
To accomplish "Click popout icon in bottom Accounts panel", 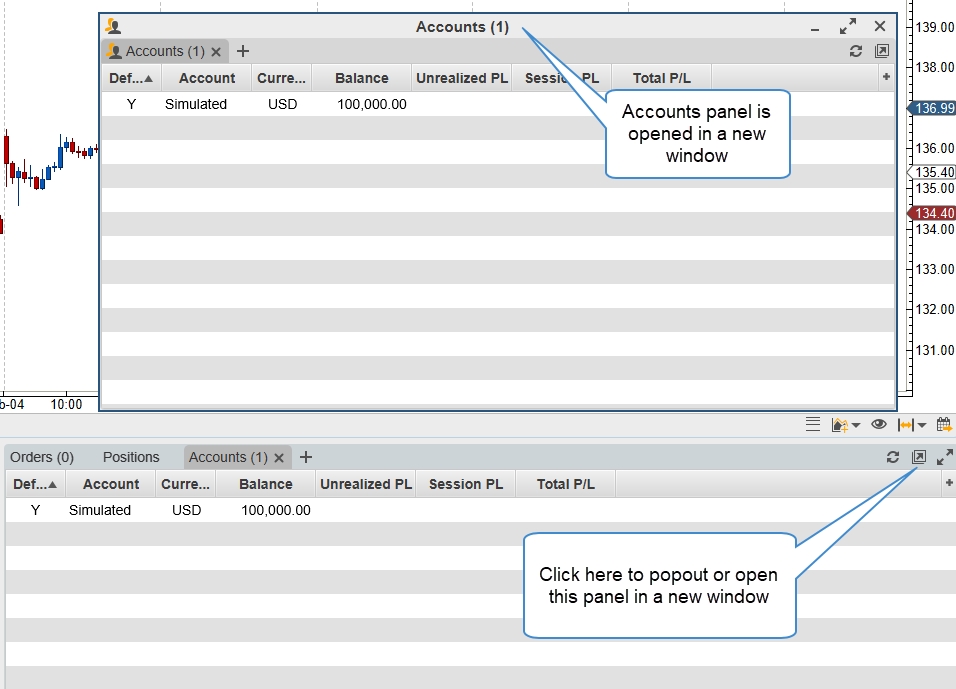I will click(x=919, y=457).
